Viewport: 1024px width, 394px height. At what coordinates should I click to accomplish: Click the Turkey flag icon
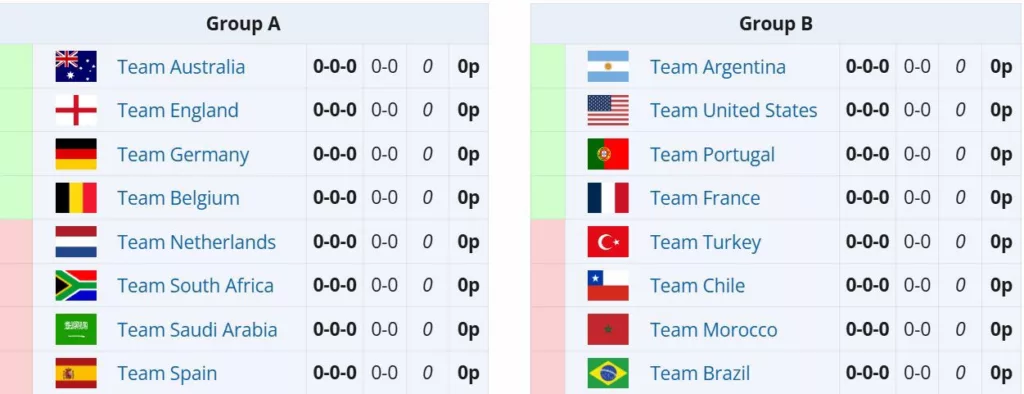608,242
